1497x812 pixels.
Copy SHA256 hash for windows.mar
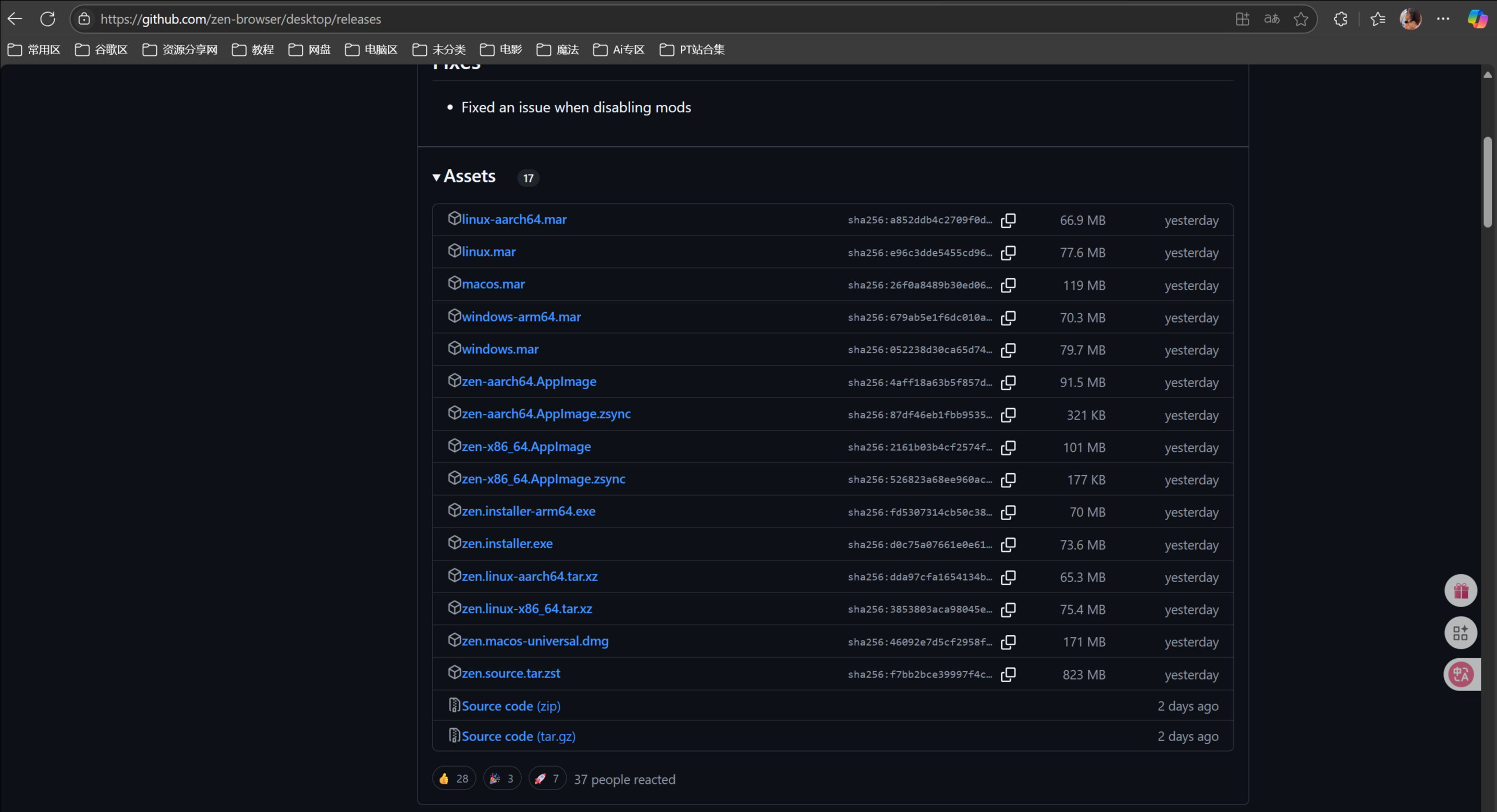(1008, 350)
